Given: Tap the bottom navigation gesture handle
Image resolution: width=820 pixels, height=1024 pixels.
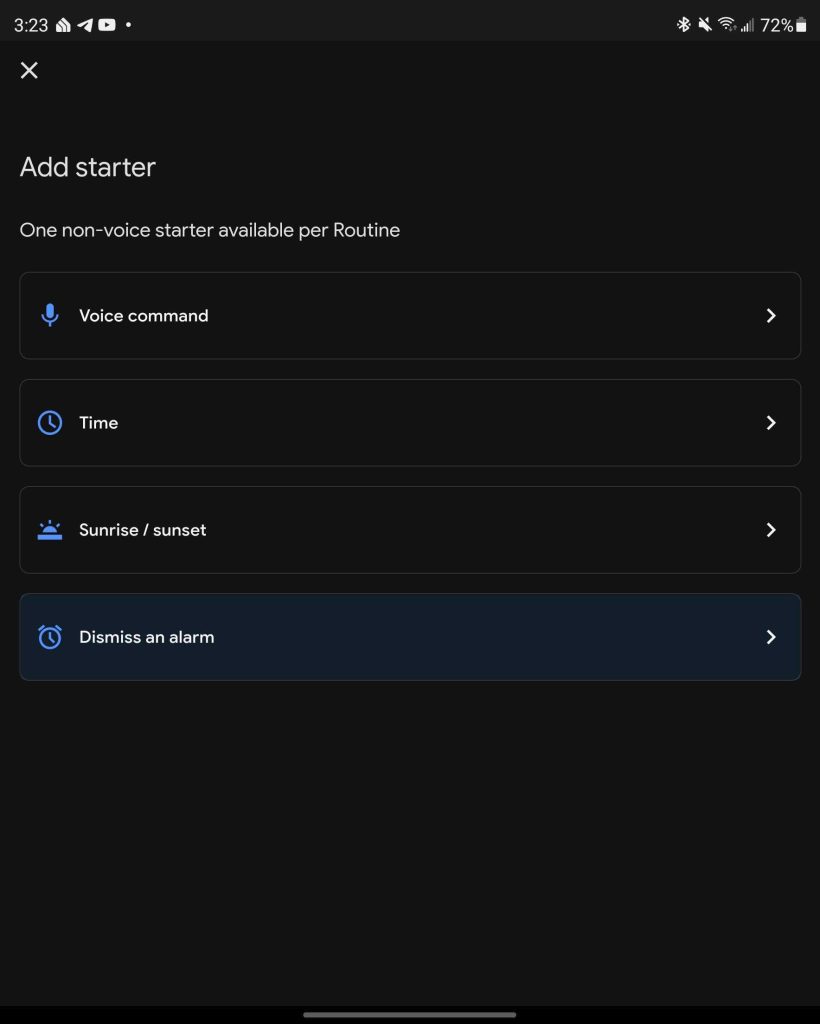Looking at the screenshot, I should coord(410,1014).
